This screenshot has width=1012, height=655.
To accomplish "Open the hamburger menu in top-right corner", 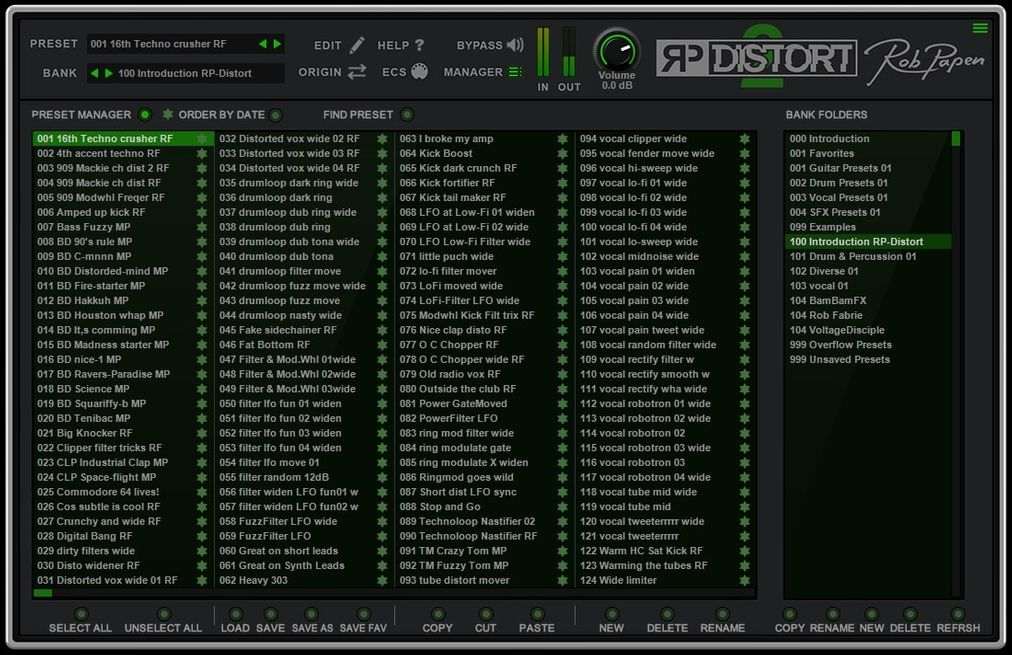I will [981, 27].
